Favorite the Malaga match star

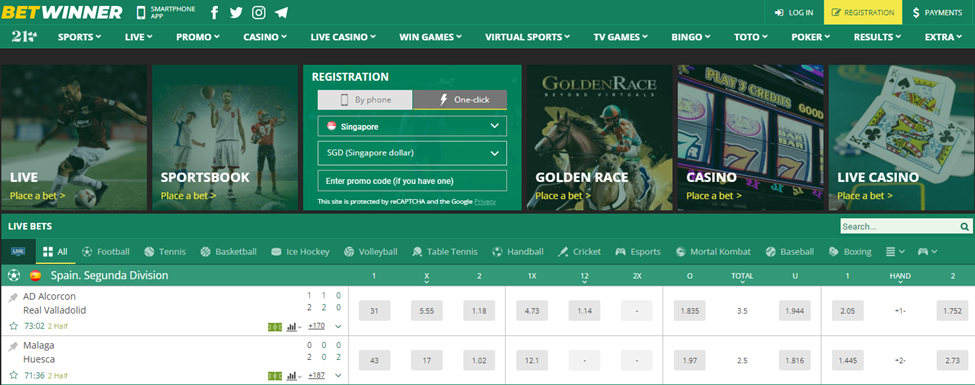point(13,375)
